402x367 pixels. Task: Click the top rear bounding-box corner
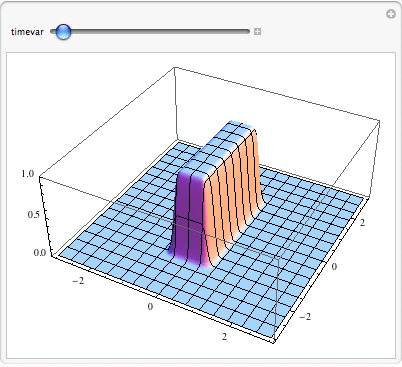click(x=174, y=67)
